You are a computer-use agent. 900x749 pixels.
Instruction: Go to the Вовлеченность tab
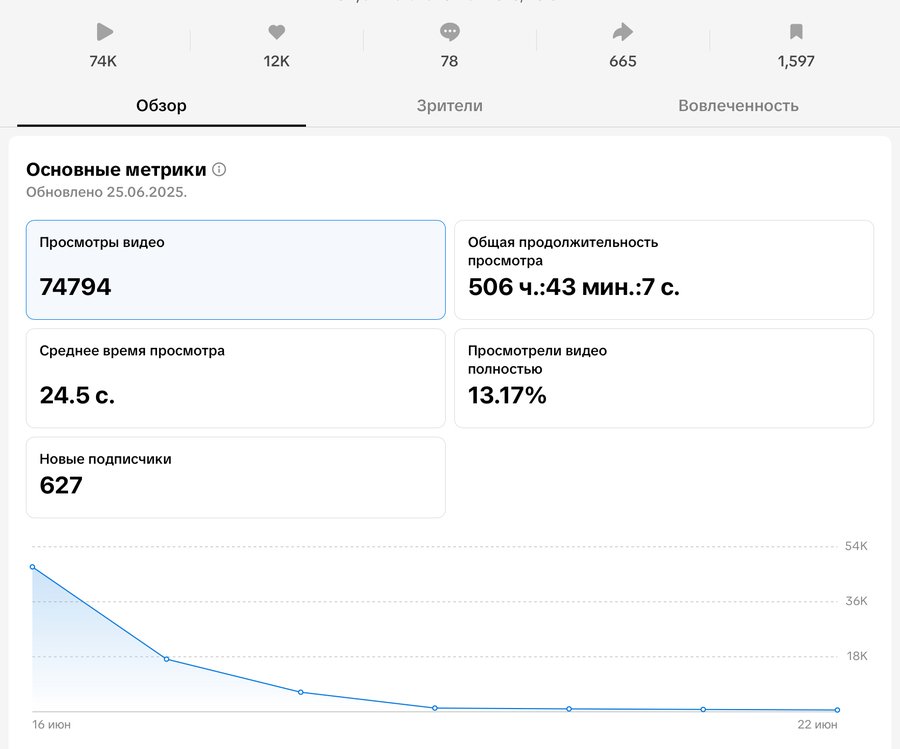738,105
